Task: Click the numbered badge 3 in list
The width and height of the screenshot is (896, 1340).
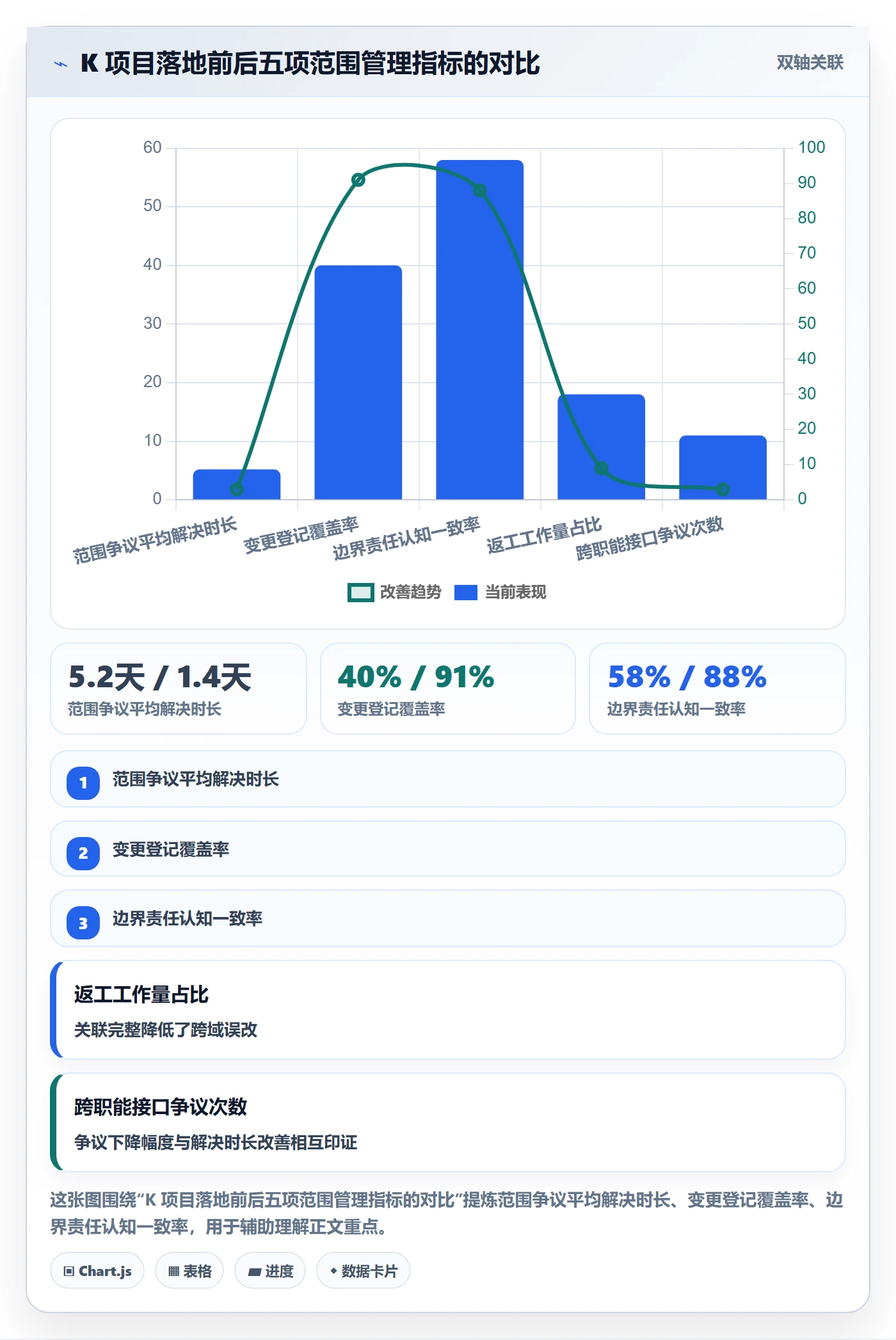Action: [x=83, y=923]
